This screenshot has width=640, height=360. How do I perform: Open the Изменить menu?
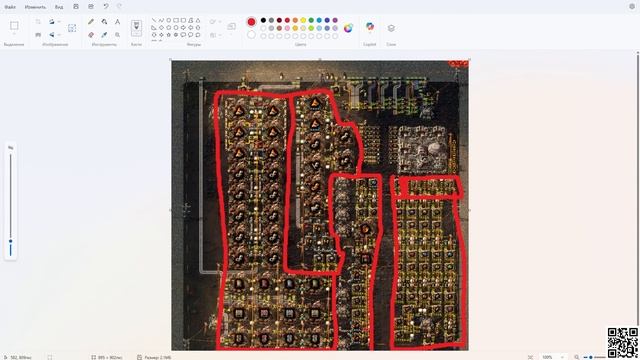click(36, 7)
